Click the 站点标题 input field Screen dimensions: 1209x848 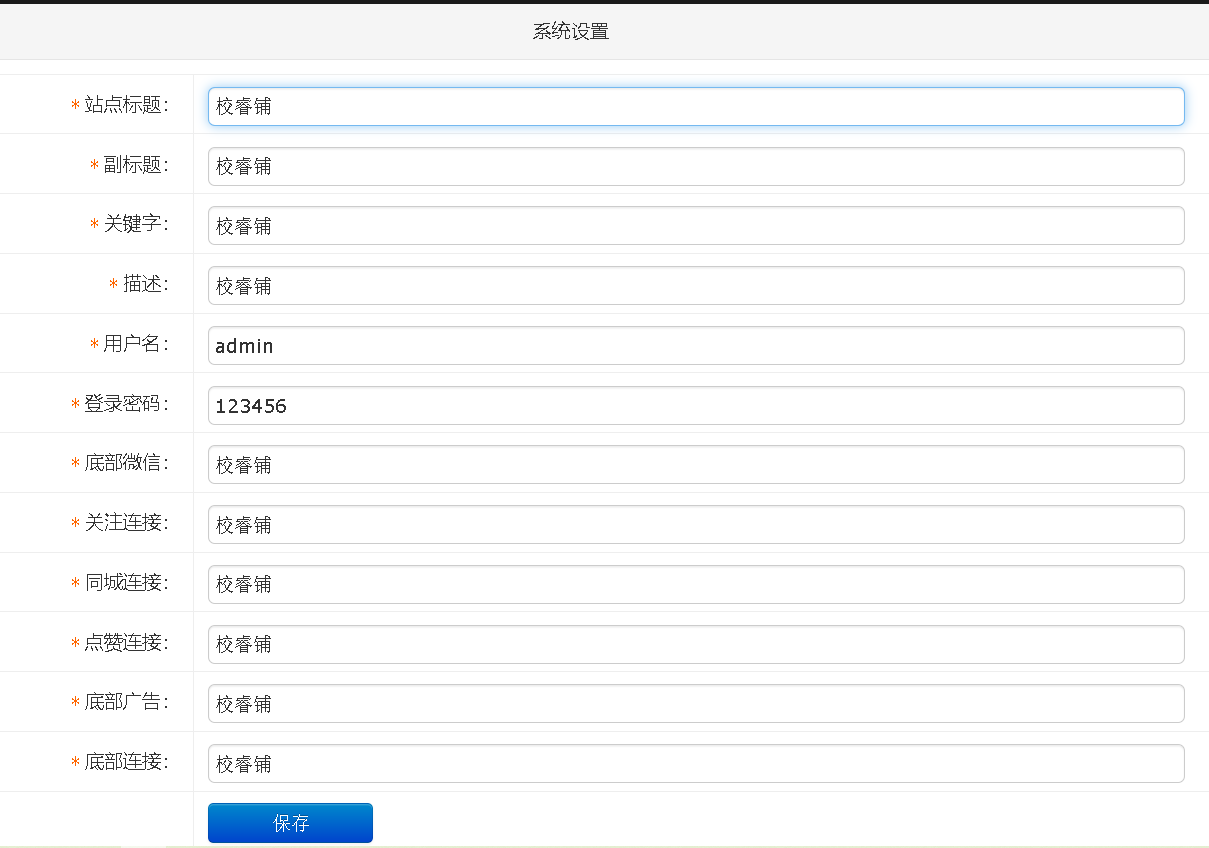pos(695,106)
